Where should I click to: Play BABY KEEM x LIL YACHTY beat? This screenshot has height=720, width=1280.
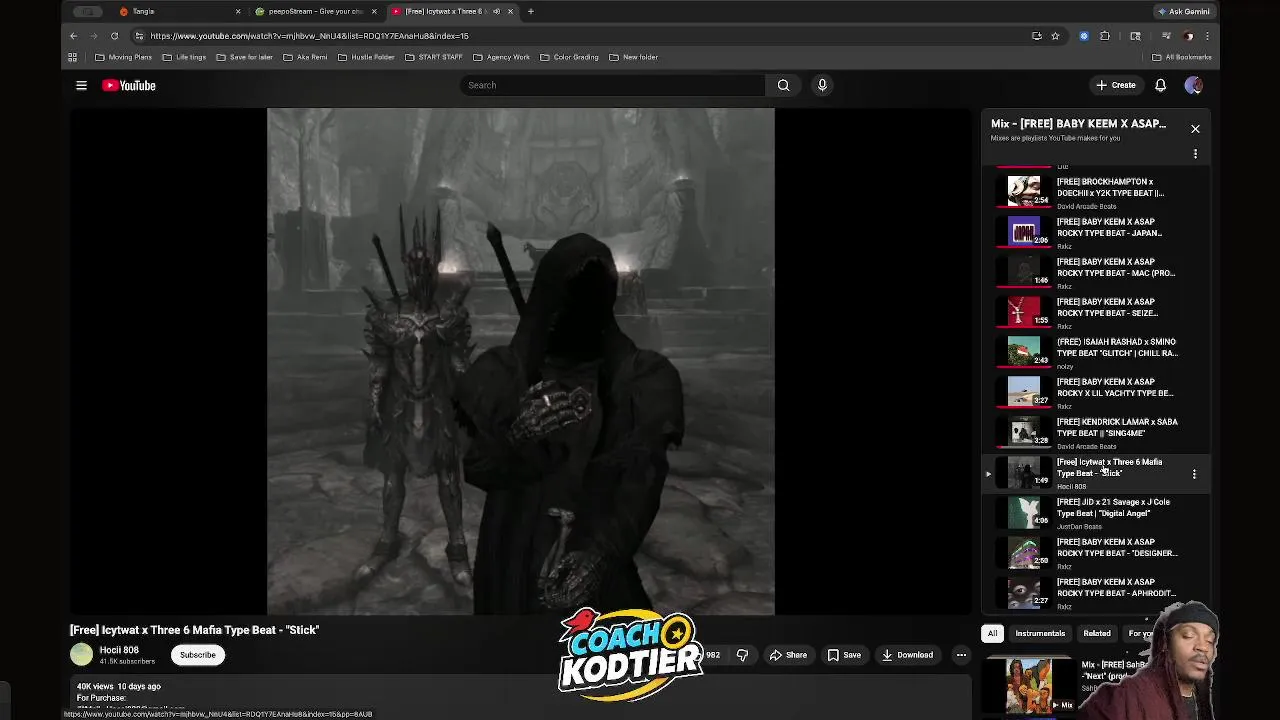point(1095,391)
